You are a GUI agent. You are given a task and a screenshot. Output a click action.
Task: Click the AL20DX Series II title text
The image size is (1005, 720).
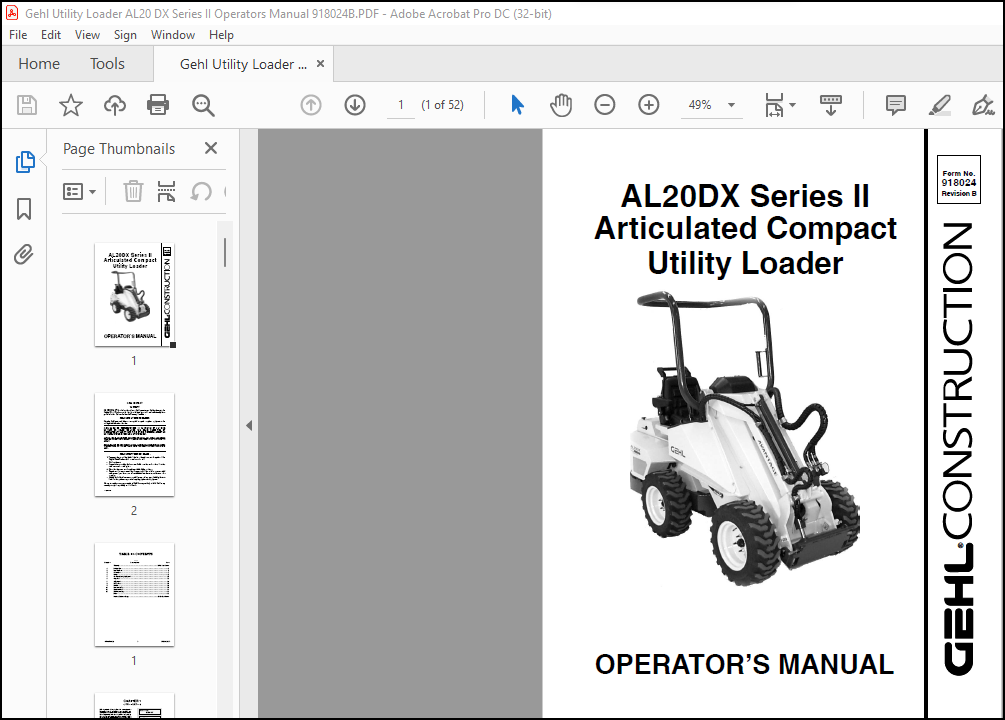coord(745,196)
